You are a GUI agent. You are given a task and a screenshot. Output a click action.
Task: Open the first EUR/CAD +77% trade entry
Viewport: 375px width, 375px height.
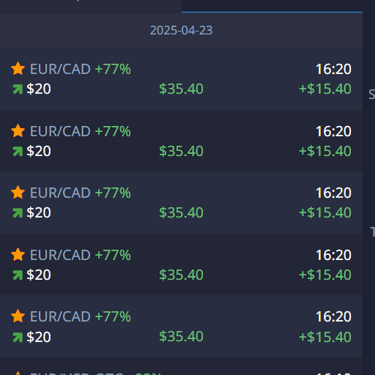click(181, 79)
